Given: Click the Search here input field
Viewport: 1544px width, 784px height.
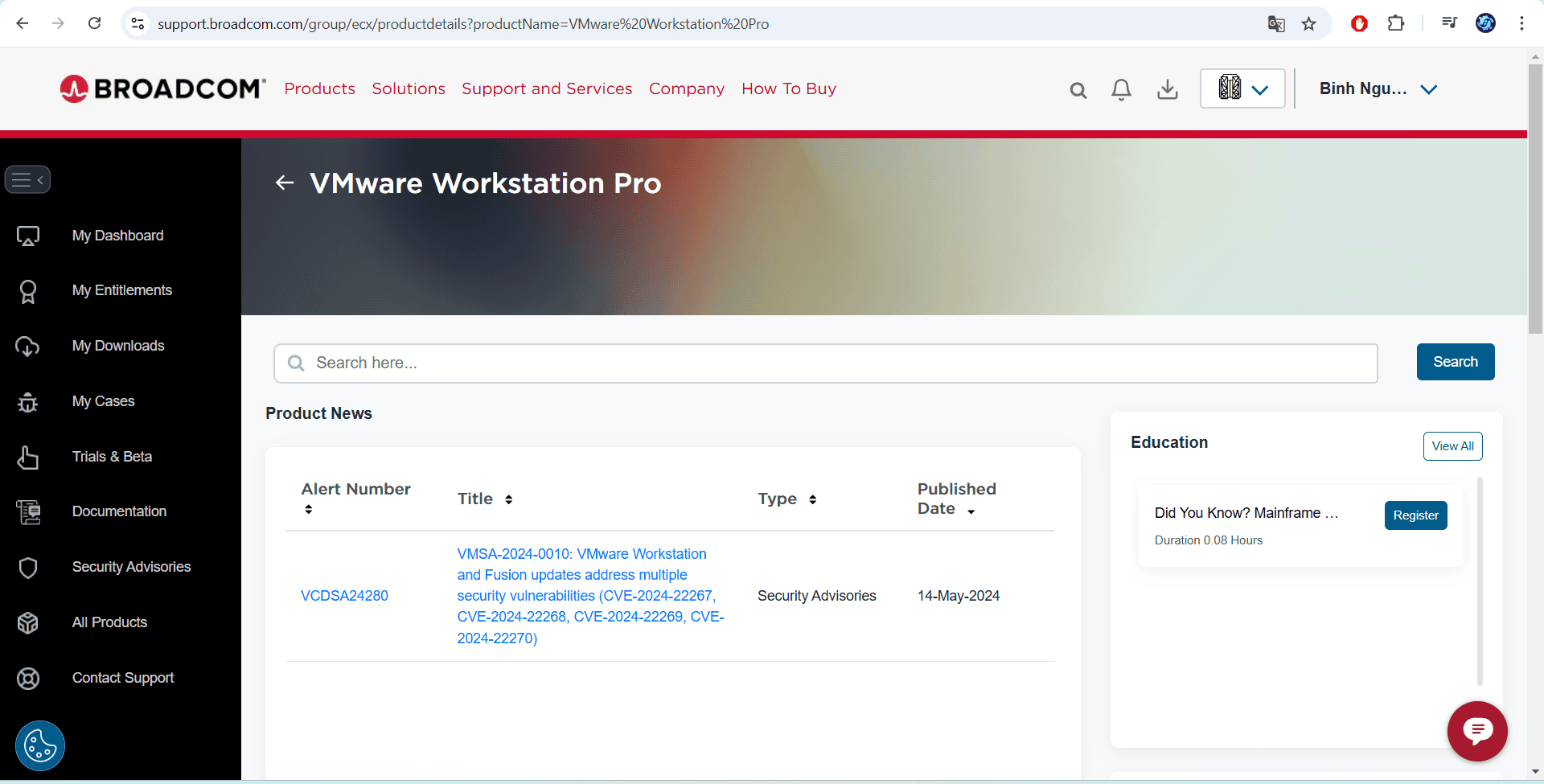Looking at the screenshot, I should click(x=825, y=363).
